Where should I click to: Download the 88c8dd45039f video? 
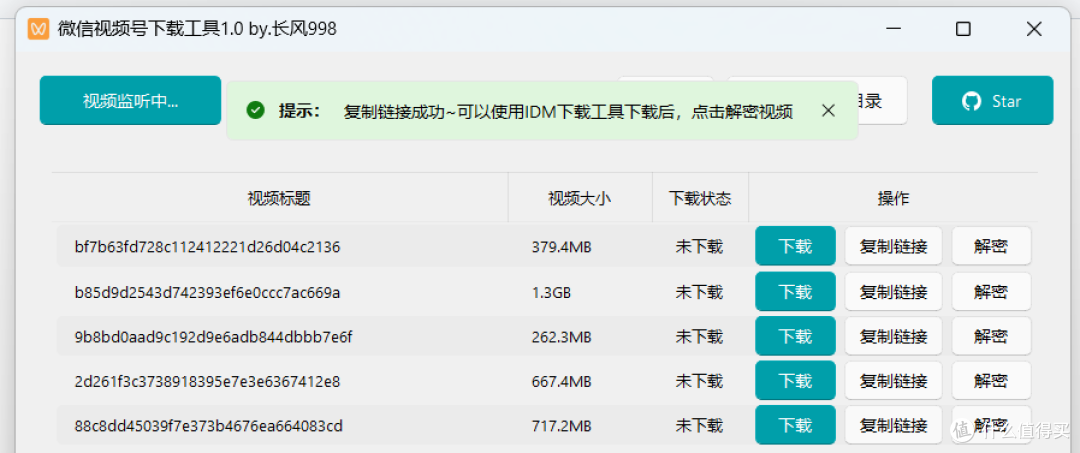coord(796,425)
